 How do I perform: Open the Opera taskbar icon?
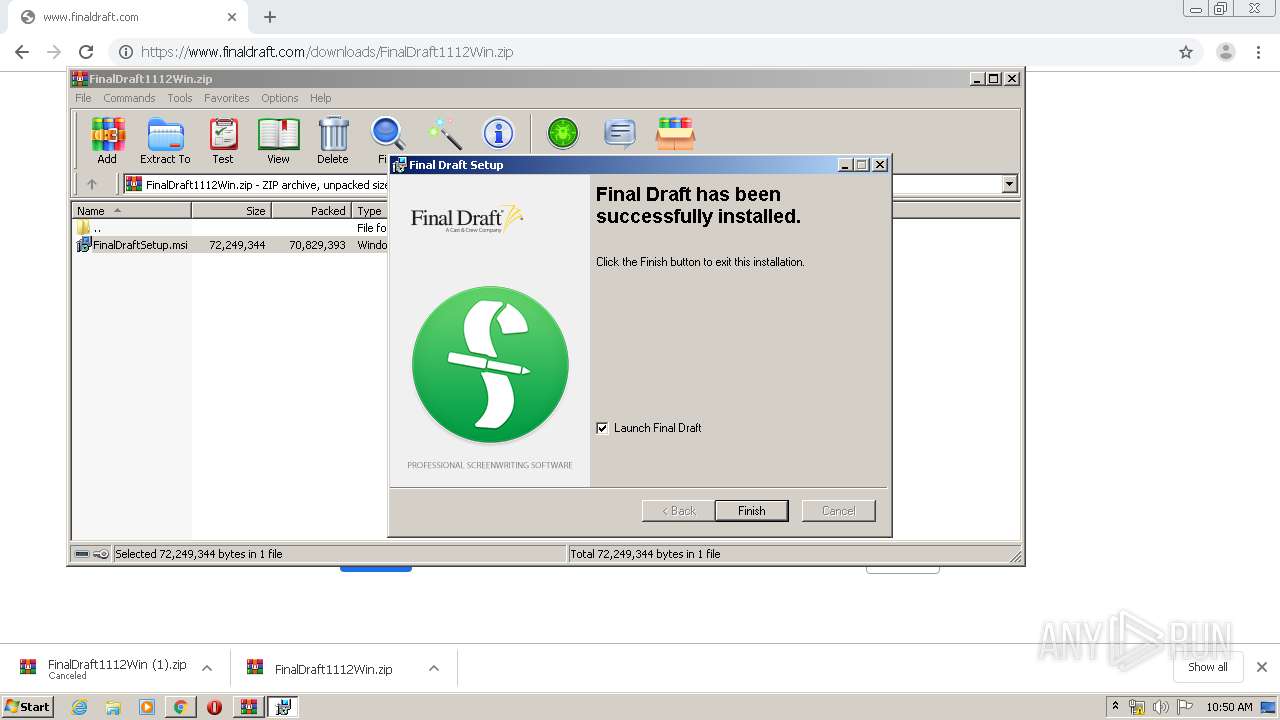tap(214, 707)
